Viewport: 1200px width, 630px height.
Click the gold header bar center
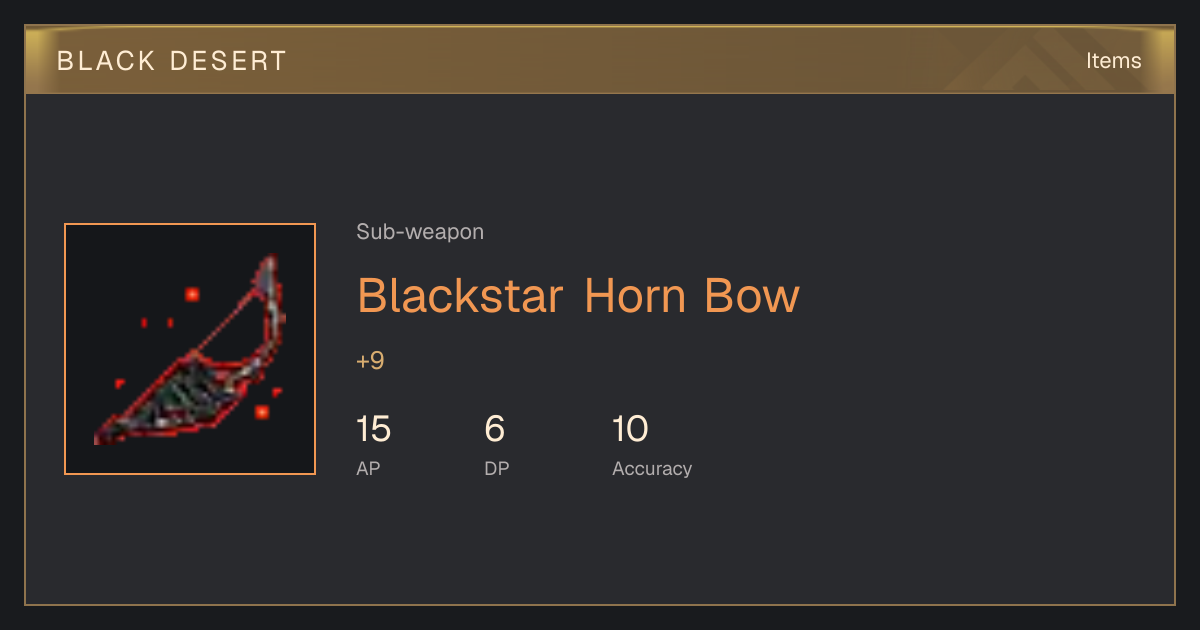600,60
